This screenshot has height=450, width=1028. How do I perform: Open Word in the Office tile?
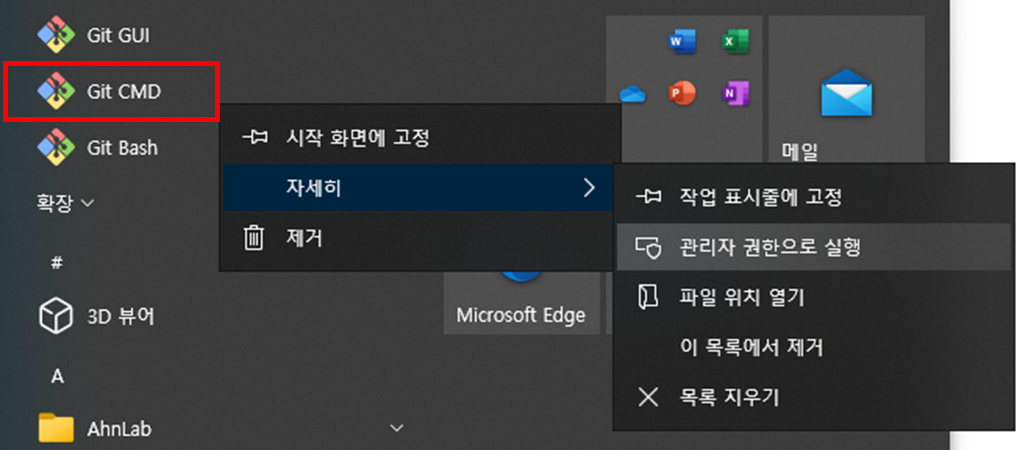pos(682,42)
